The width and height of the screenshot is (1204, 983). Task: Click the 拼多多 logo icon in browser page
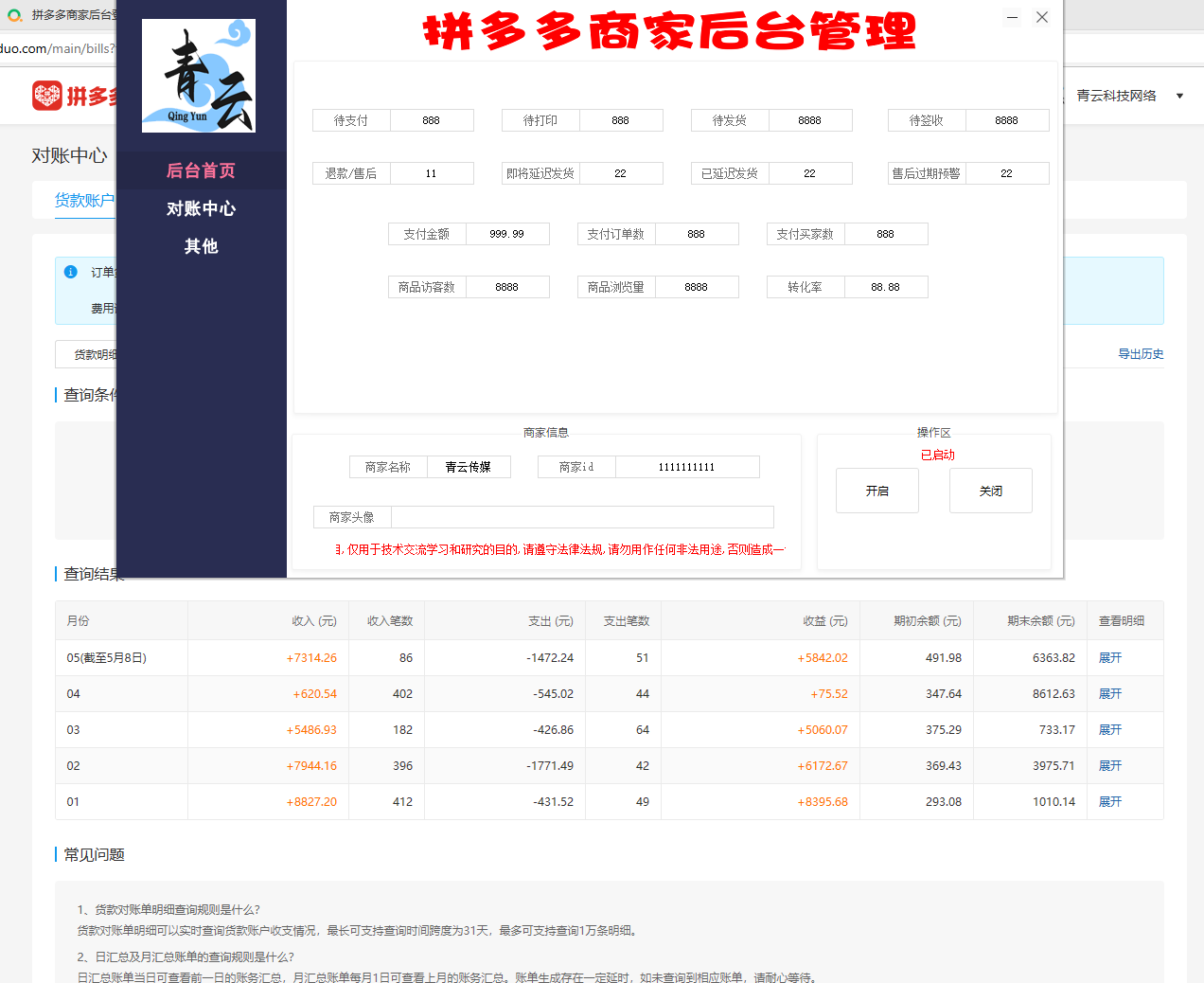[x=46, y=95]
